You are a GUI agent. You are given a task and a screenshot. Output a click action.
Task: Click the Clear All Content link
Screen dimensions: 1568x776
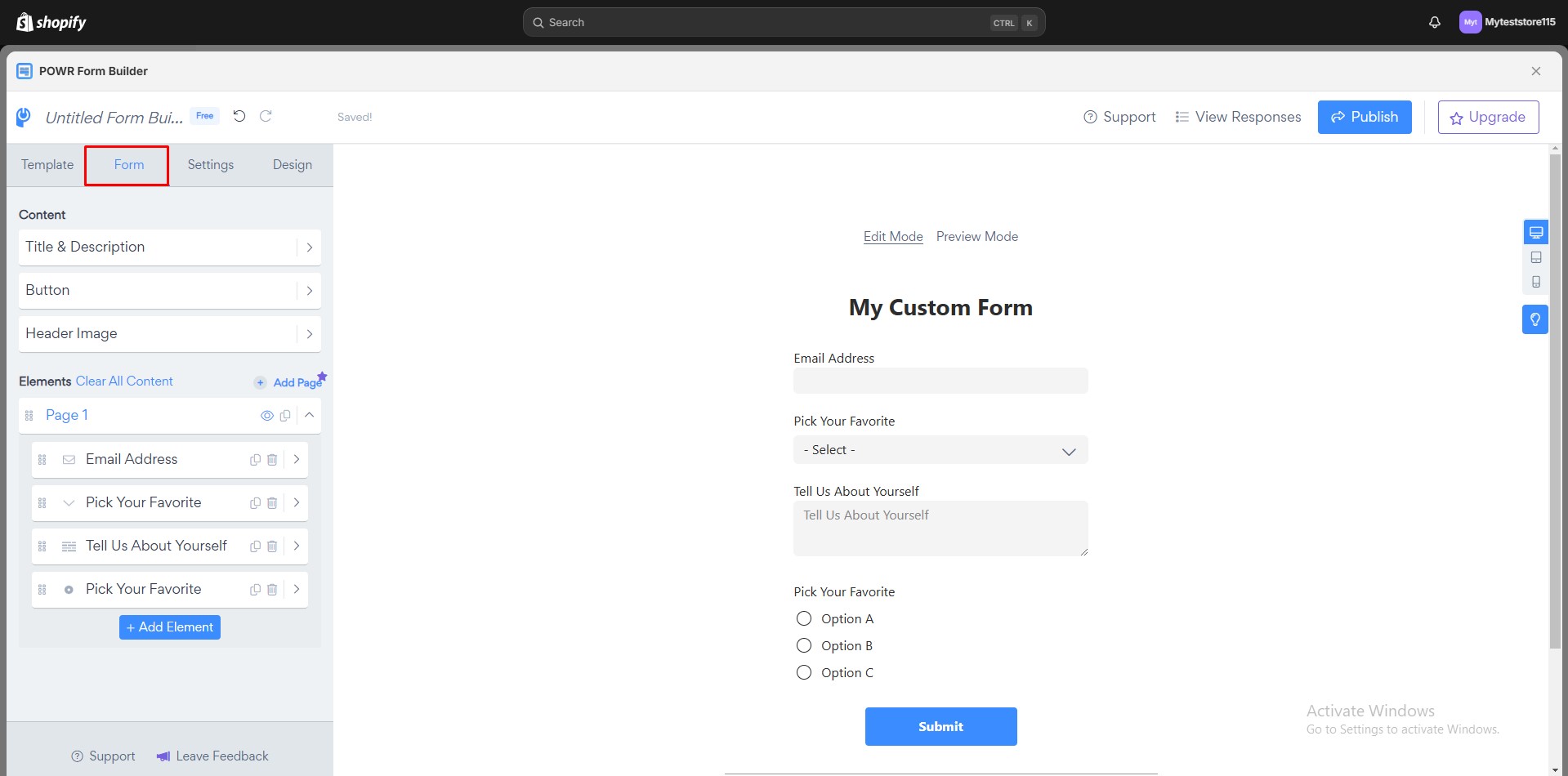coord(123,381)
